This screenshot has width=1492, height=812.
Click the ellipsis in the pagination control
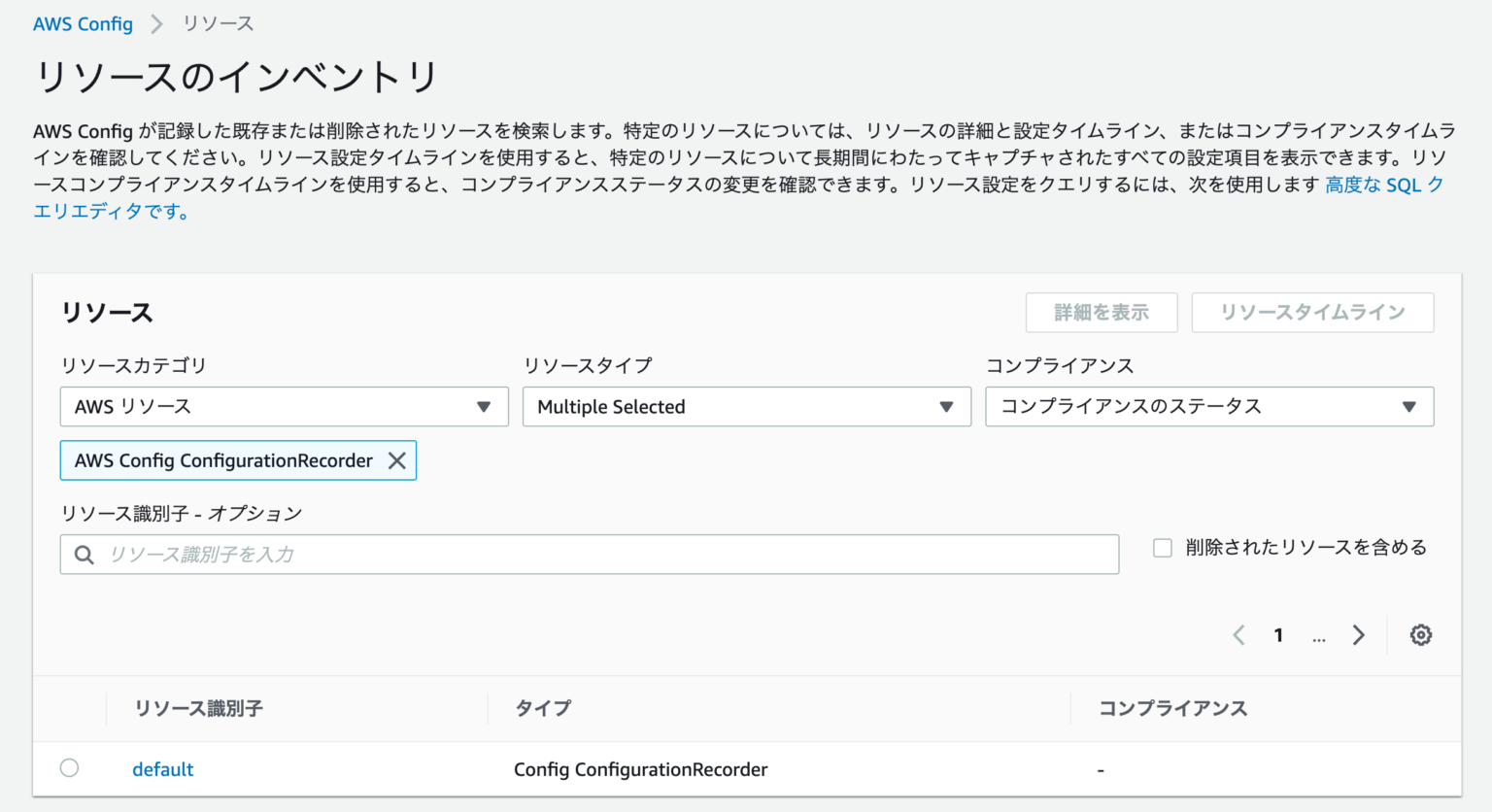(1318, 636)
